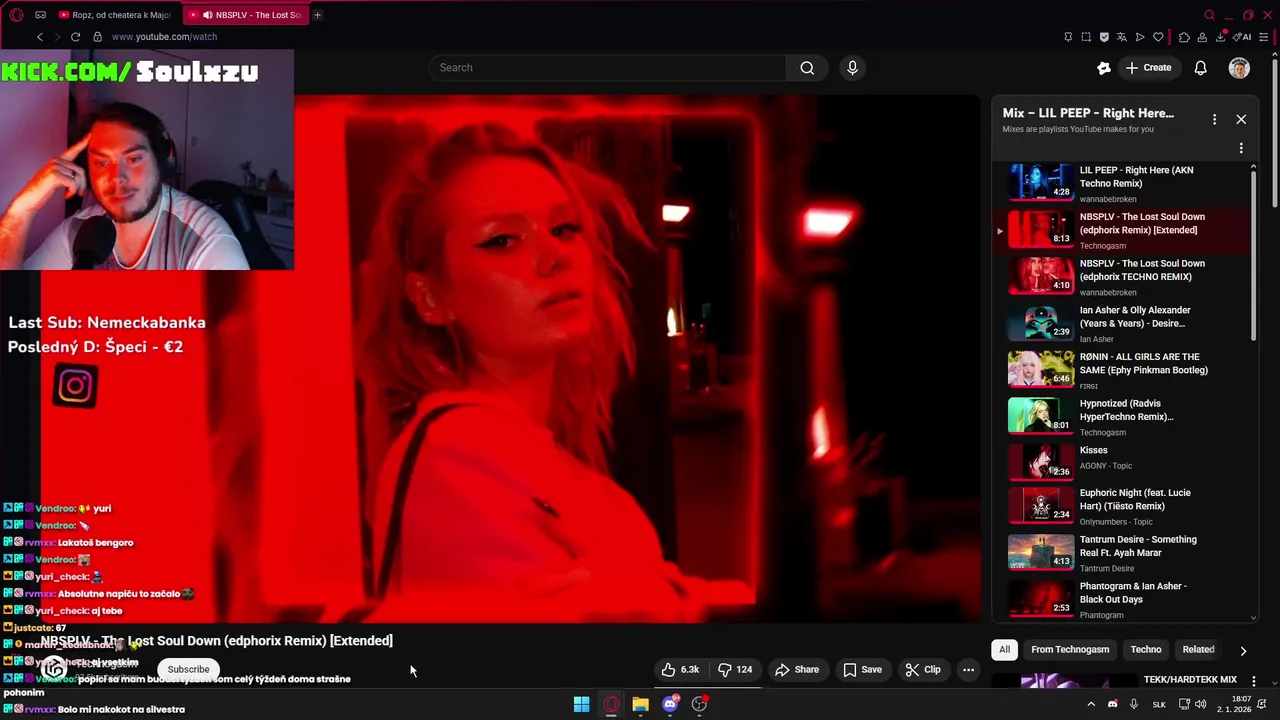Viewport: 1280px width, 720px height.
Task: Open the three-dot menu below playlist header
Action: [1241, 148]
